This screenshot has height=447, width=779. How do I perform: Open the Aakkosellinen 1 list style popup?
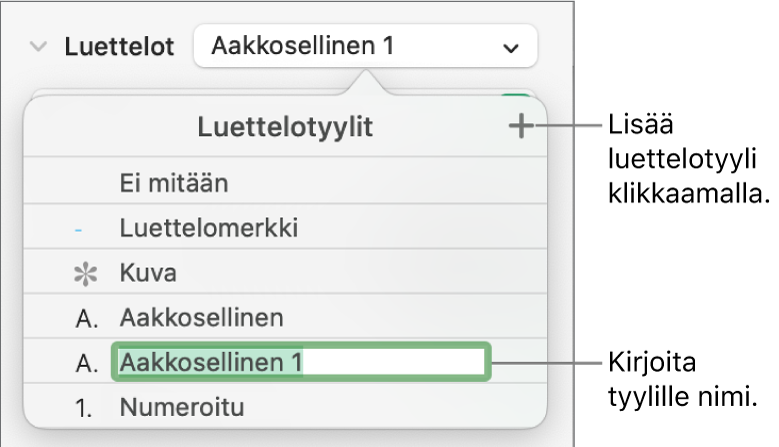click(364, 47)
